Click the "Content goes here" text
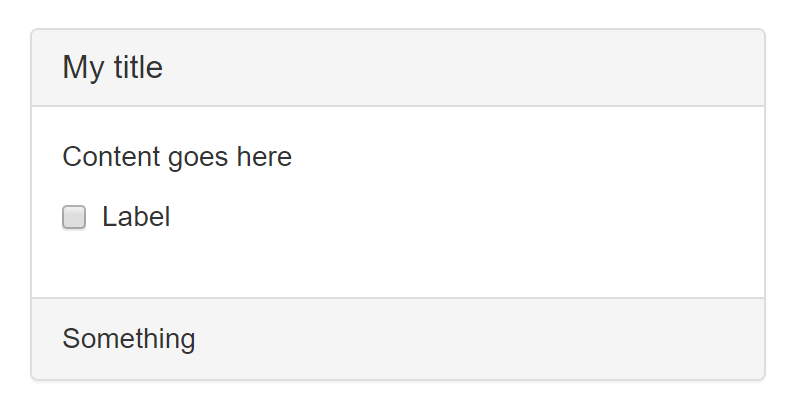 pos(177,157)
